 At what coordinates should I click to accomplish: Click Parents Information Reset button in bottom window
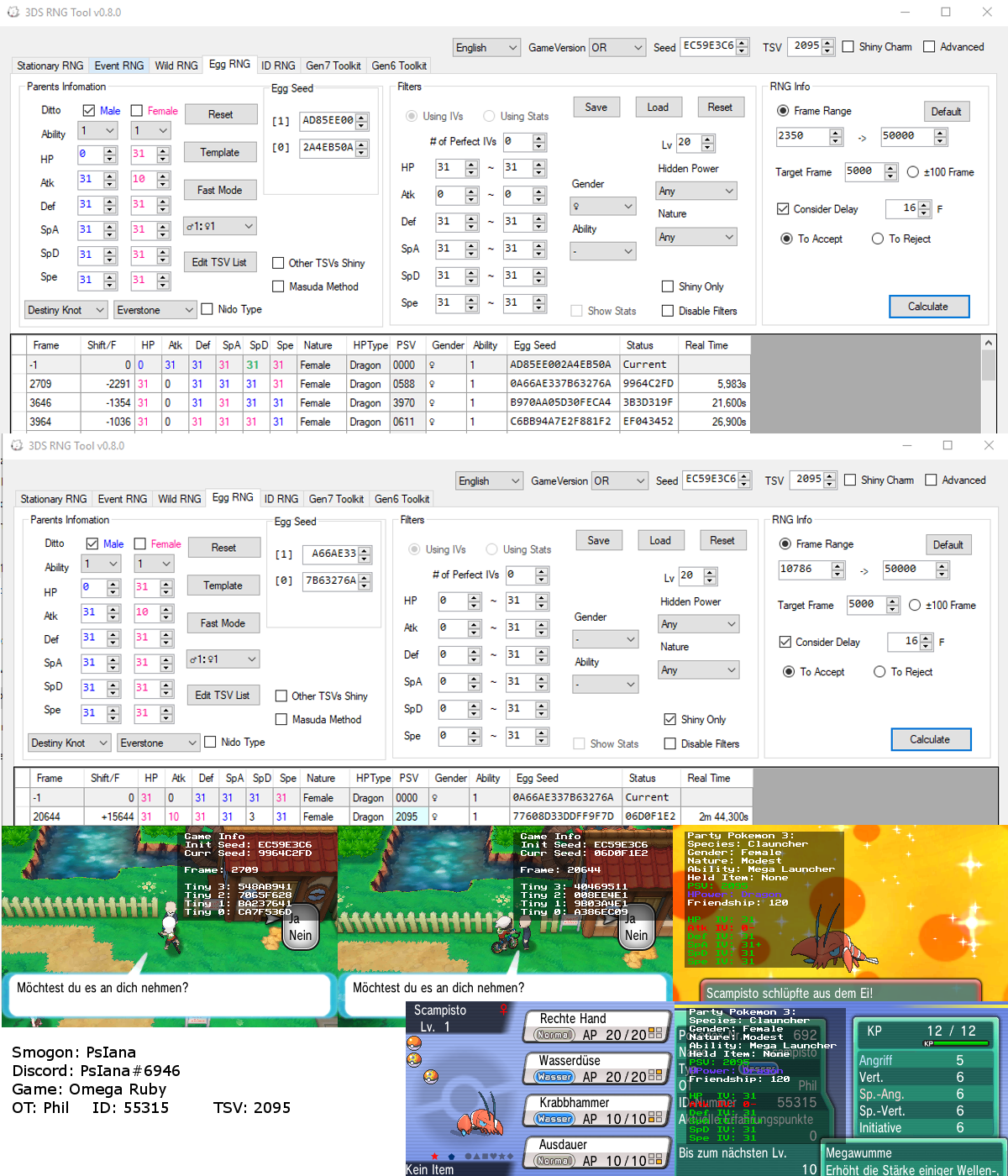point(223,548)
